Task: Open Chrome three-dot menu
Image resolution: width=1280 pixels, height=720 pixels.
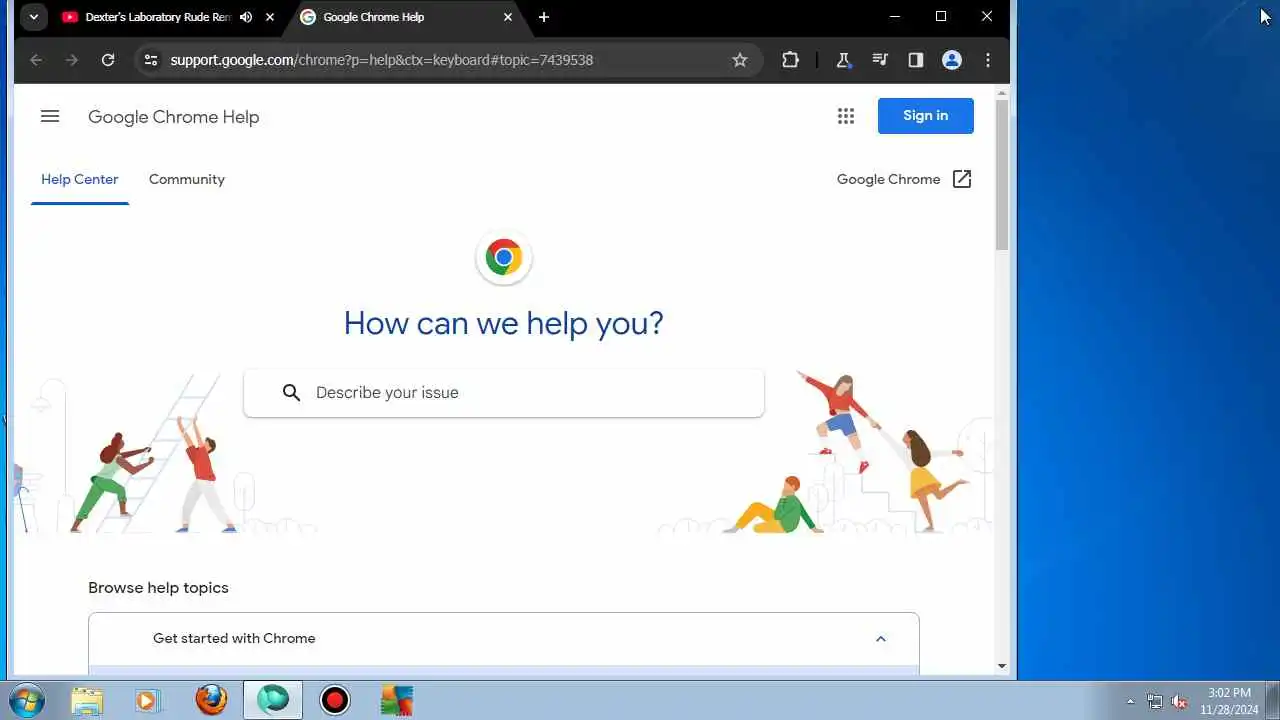Action: tap(988, 60)
